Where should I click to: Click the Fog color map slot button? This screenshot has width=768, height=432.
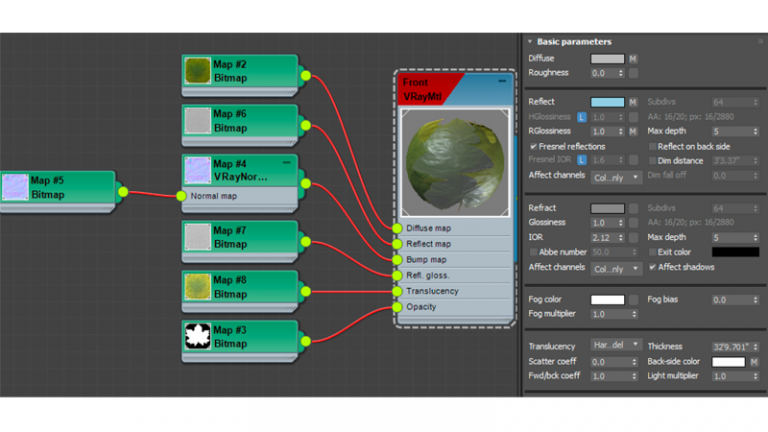(633, 300)
